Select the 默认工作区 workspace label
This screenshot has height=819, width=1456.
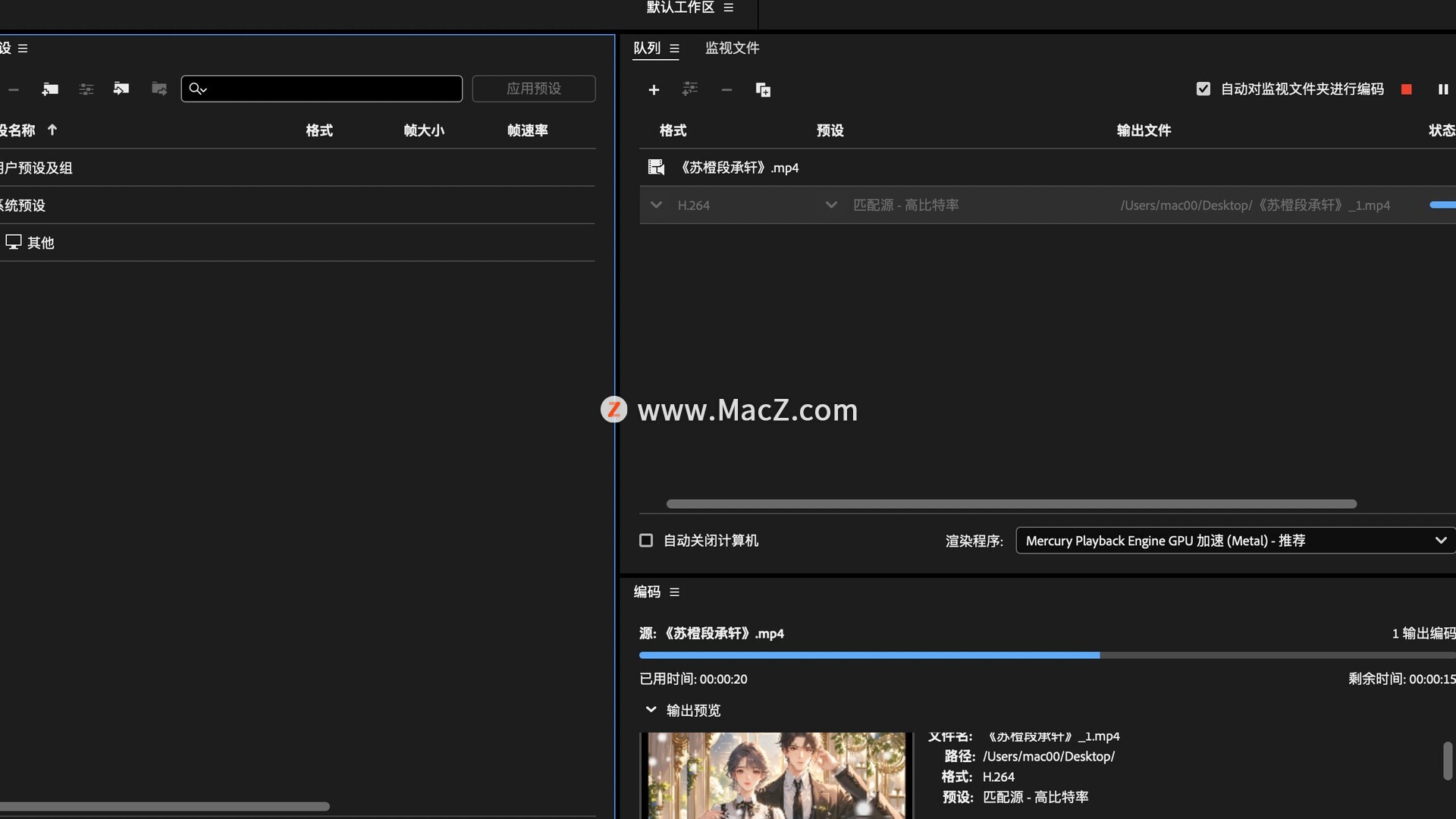[680, 8]
